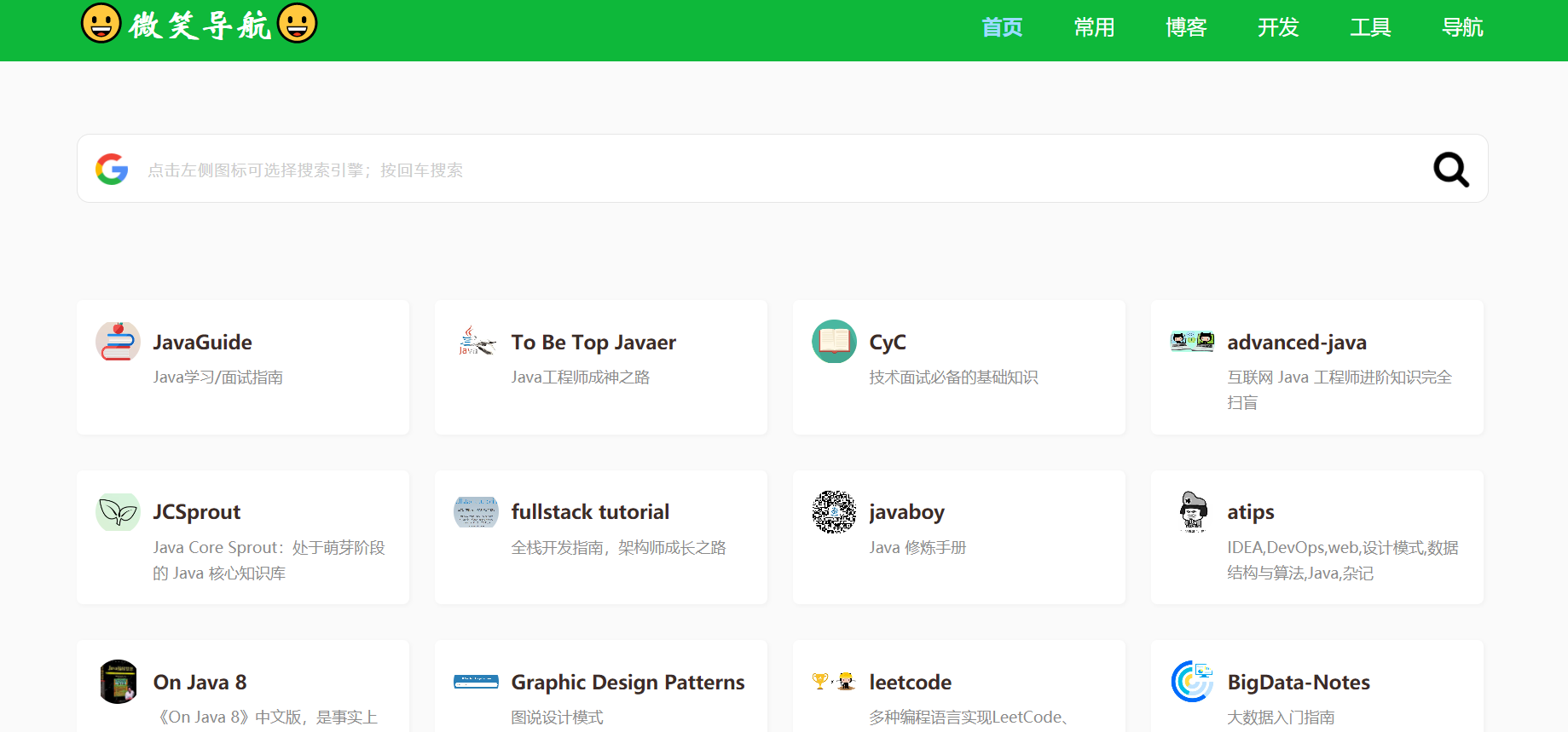Screen dimensions: 1568x732
Task: Click the javaboy QR-style icon
Action: click(x=834, y=511)
